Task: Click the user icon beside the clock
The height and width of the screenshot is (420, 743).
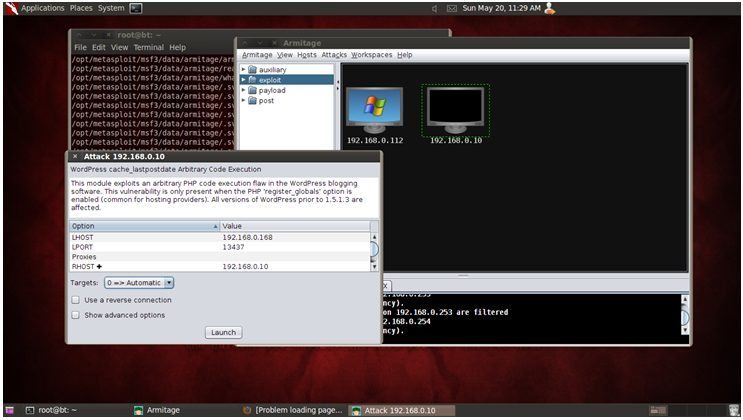Action: tap(550, 8)
